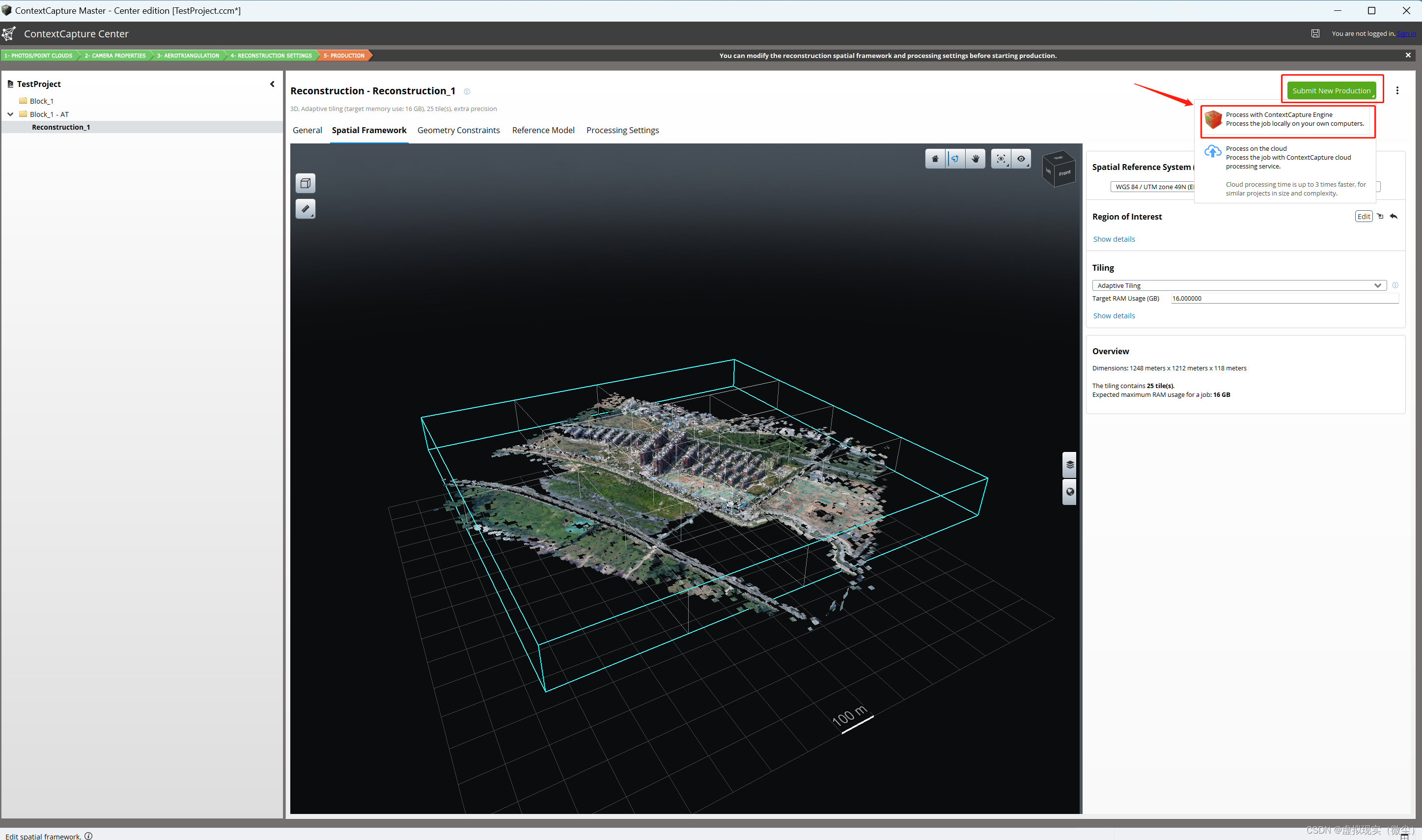Select the rotate navigation mode icon
Image resolution: width=1422 pixels, height=840 pixels.
pos(955,159)
